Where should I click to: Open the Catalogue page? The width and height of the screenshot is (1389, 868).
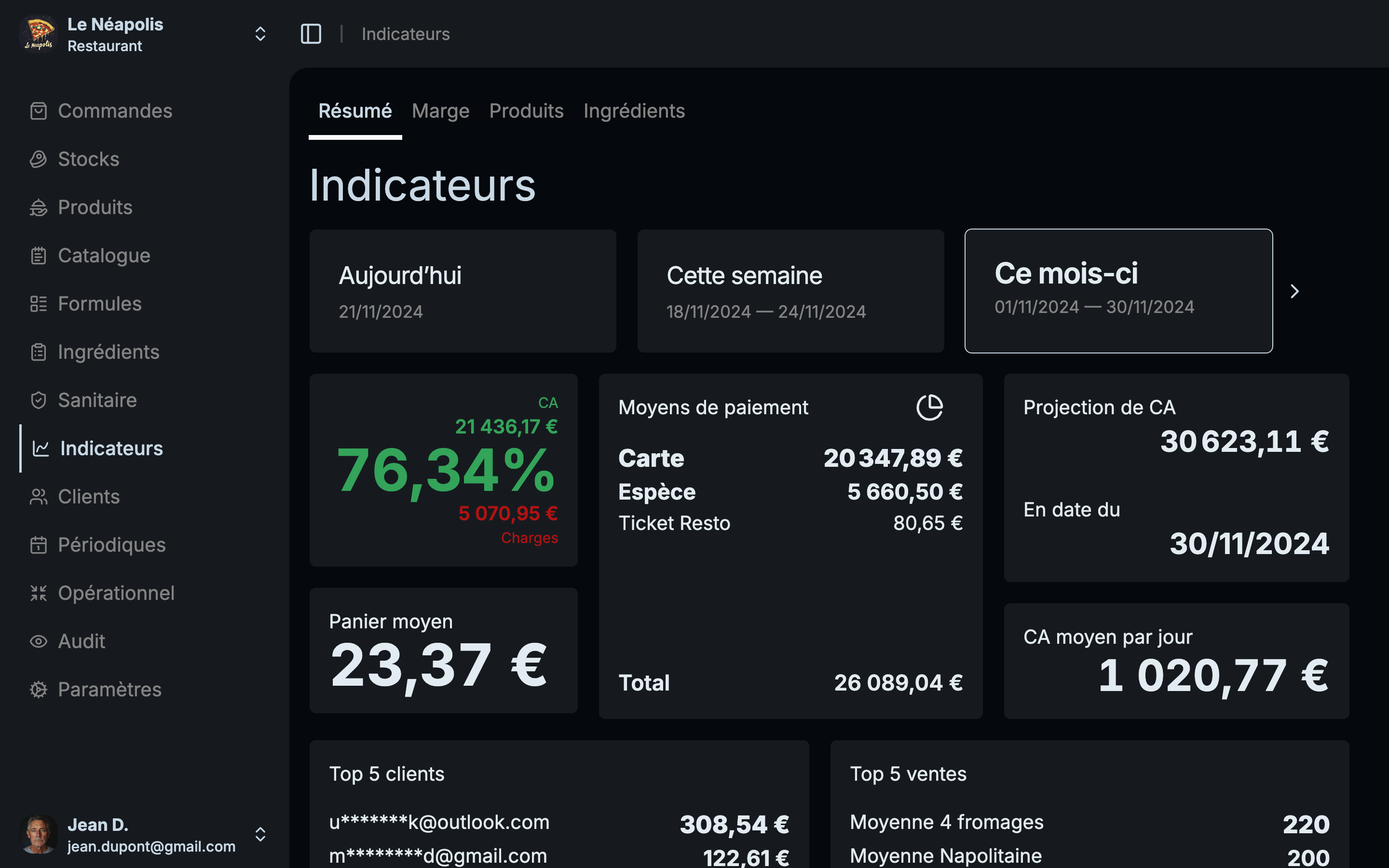(x=104, y=256)
